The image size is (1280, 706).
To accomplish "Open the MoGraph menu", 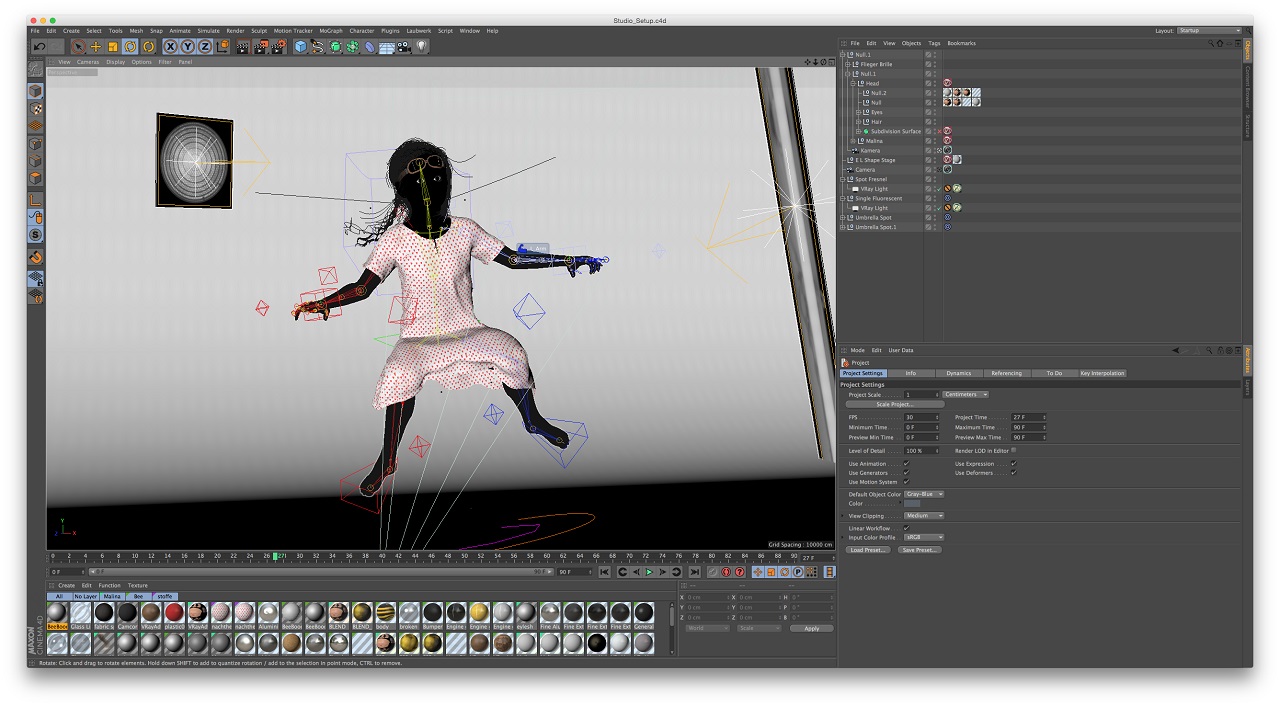I will pyautogui.click(x=330, y=31).
